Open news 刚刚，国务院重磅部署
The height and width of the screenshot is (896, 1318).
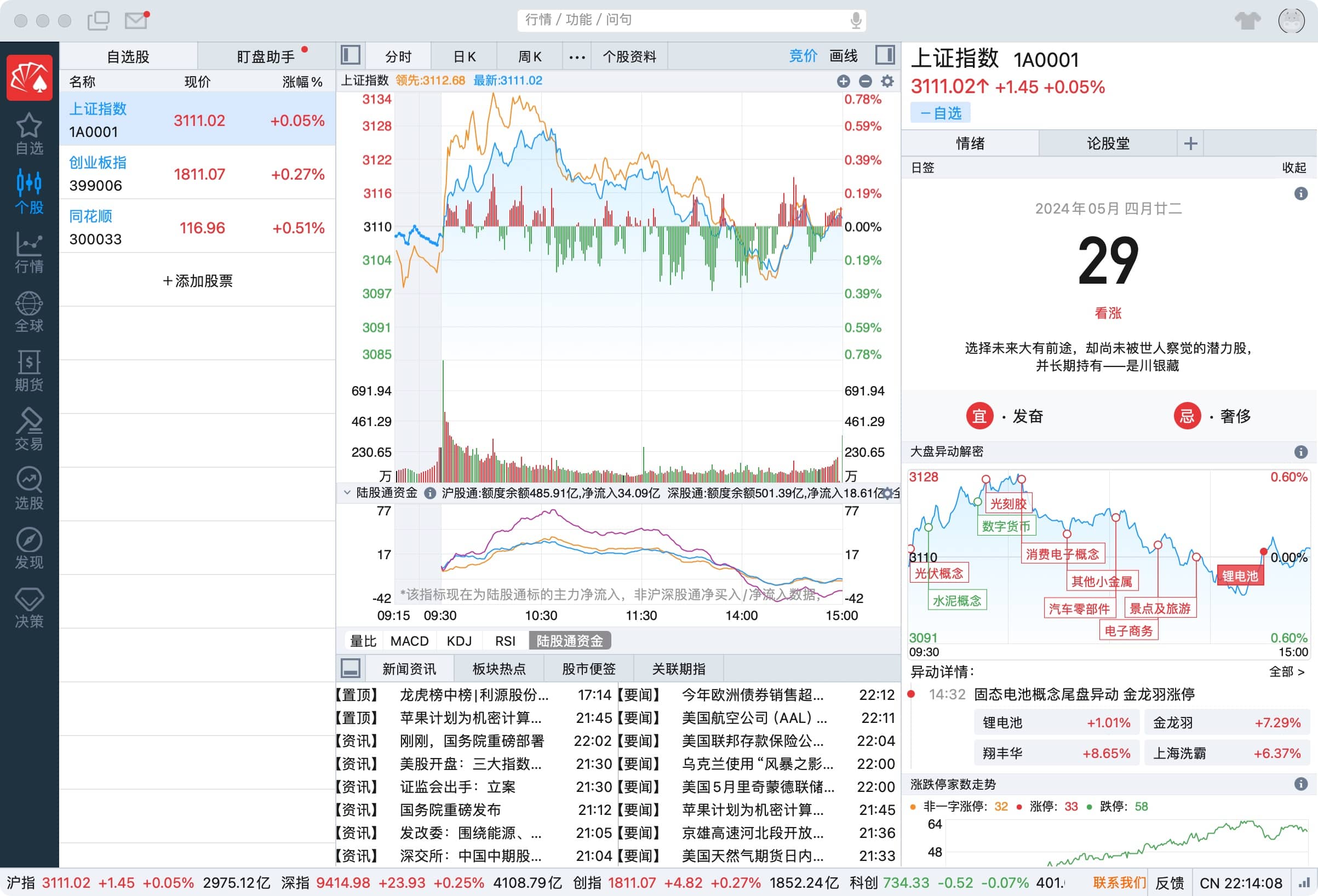pos(472,740)
